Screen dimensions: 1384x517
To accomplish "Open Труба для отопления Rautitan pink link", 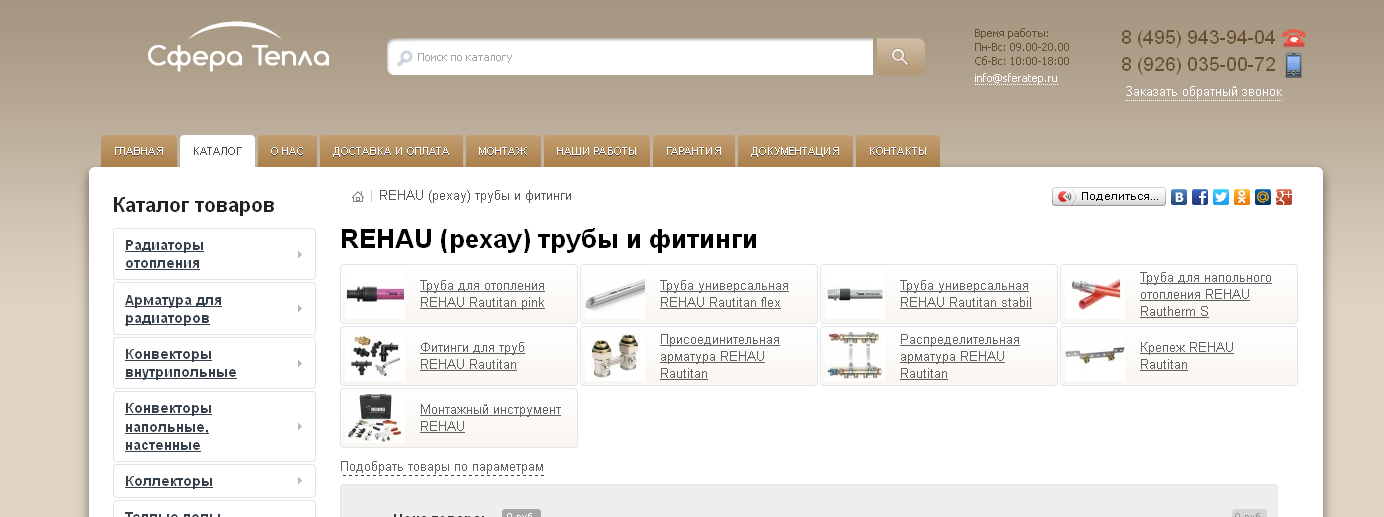I will [482, 294].
